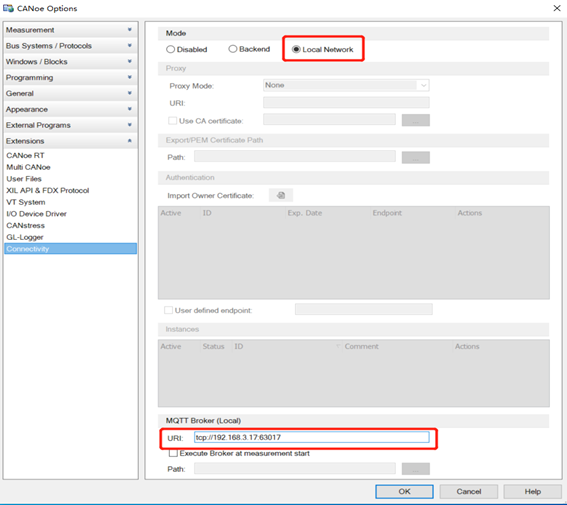Image resolution: width=567 pixels, height=505 pixels.
Task: Confirm with the OK button
Action: [x=404, y=491]
